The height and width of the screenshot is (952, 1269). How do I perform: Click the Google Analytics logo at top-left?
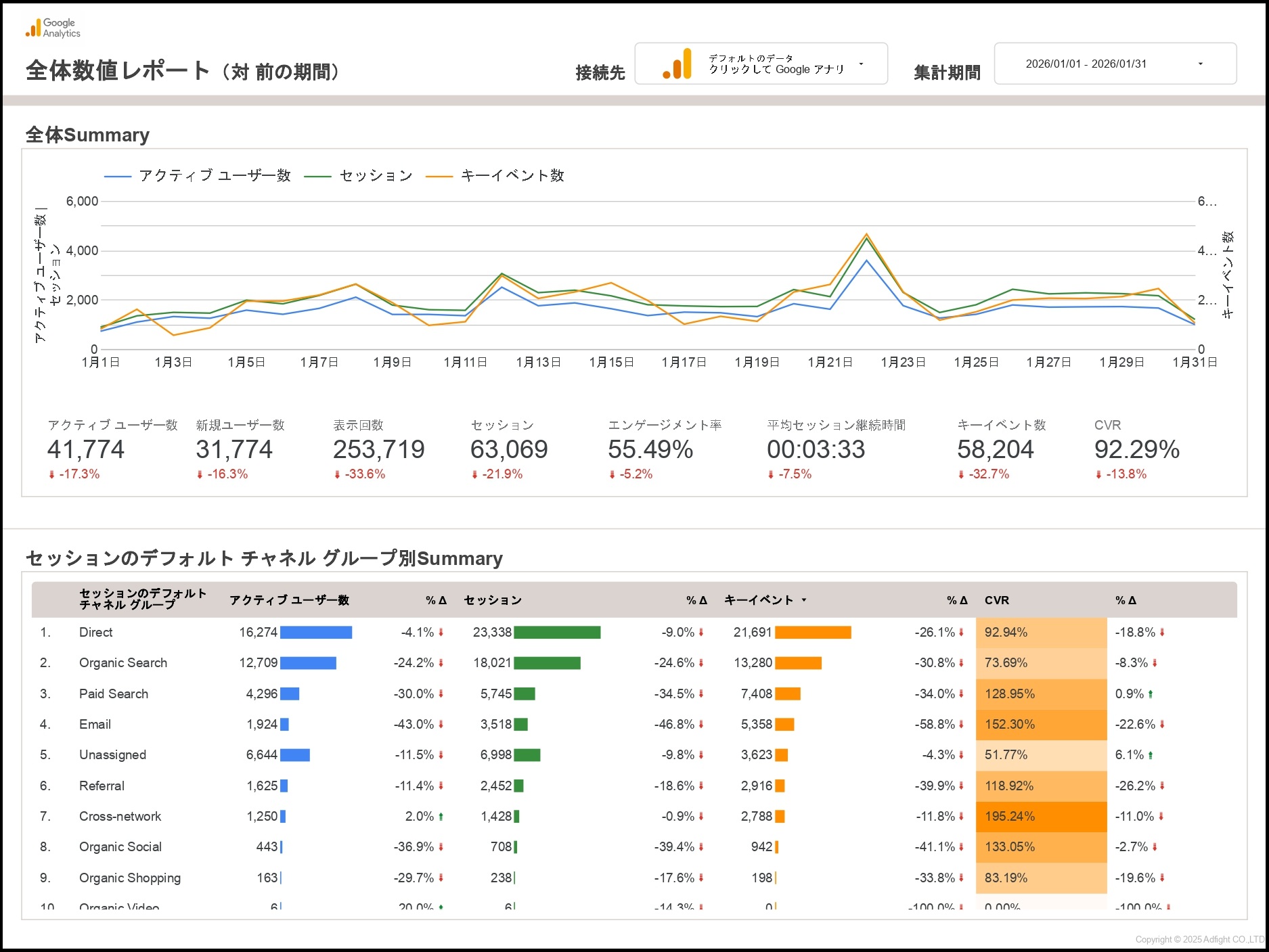[x=52, y=28]
